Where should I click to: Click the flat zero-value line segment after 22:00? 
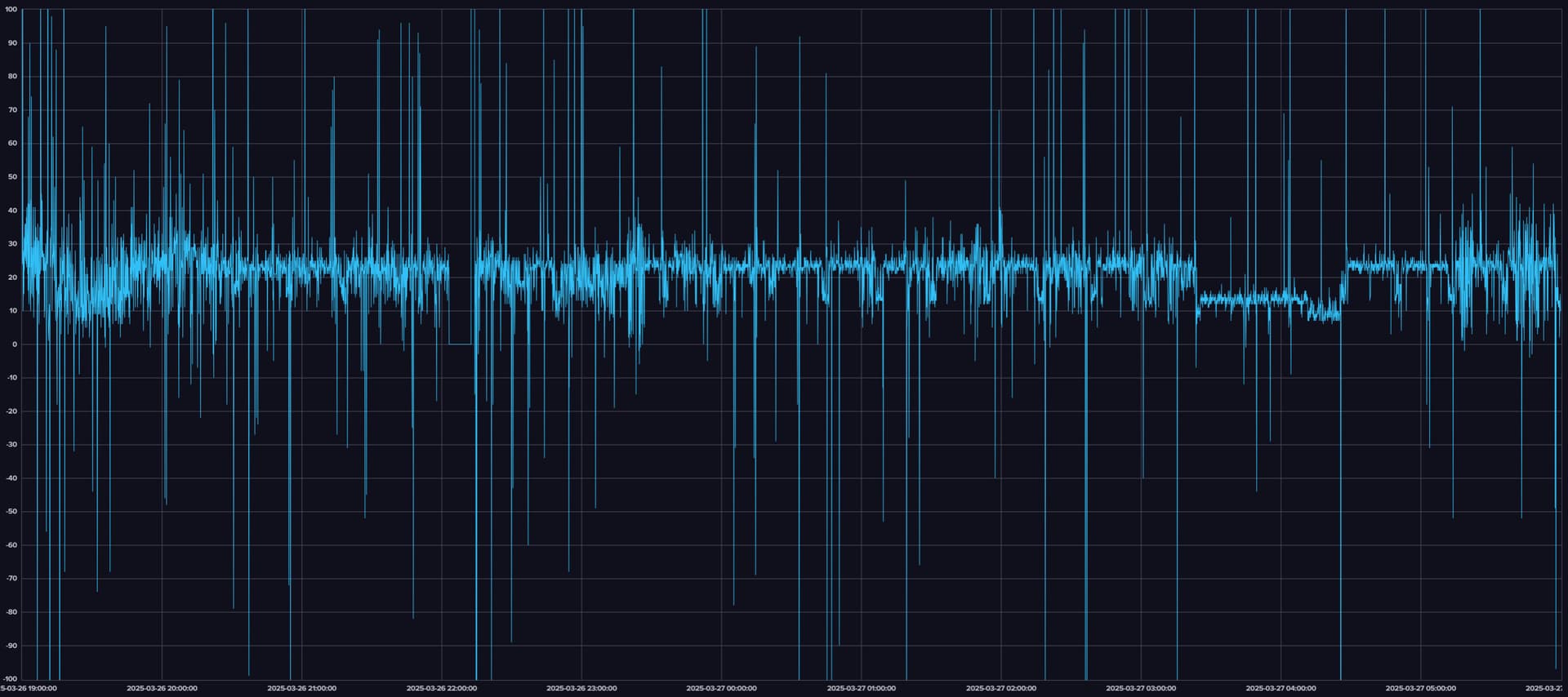pos(461,344)
